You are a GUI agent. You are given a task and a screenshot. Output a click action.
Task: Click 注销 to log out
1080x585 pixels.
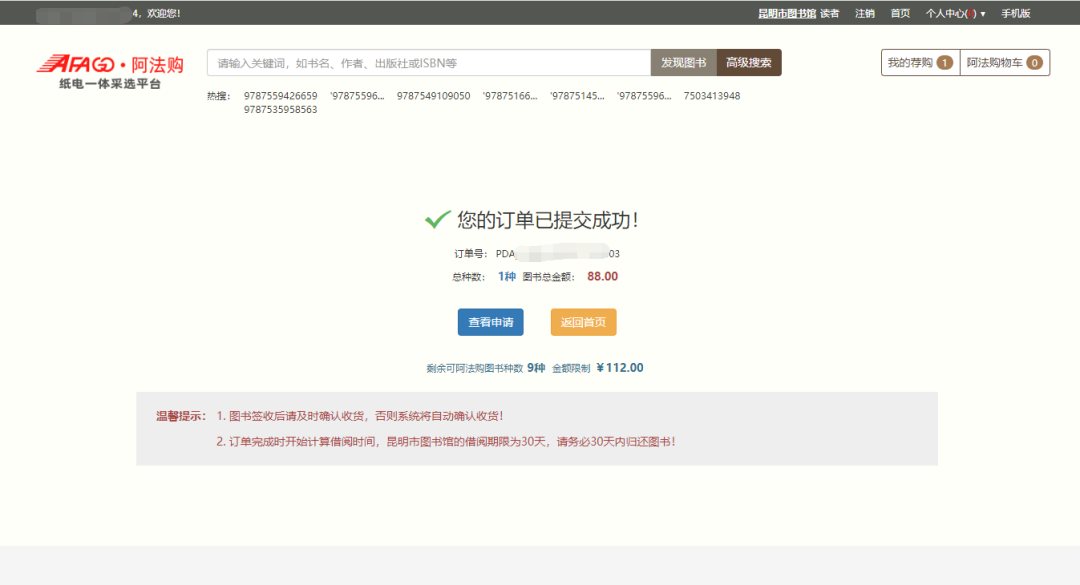click(865, 13)
